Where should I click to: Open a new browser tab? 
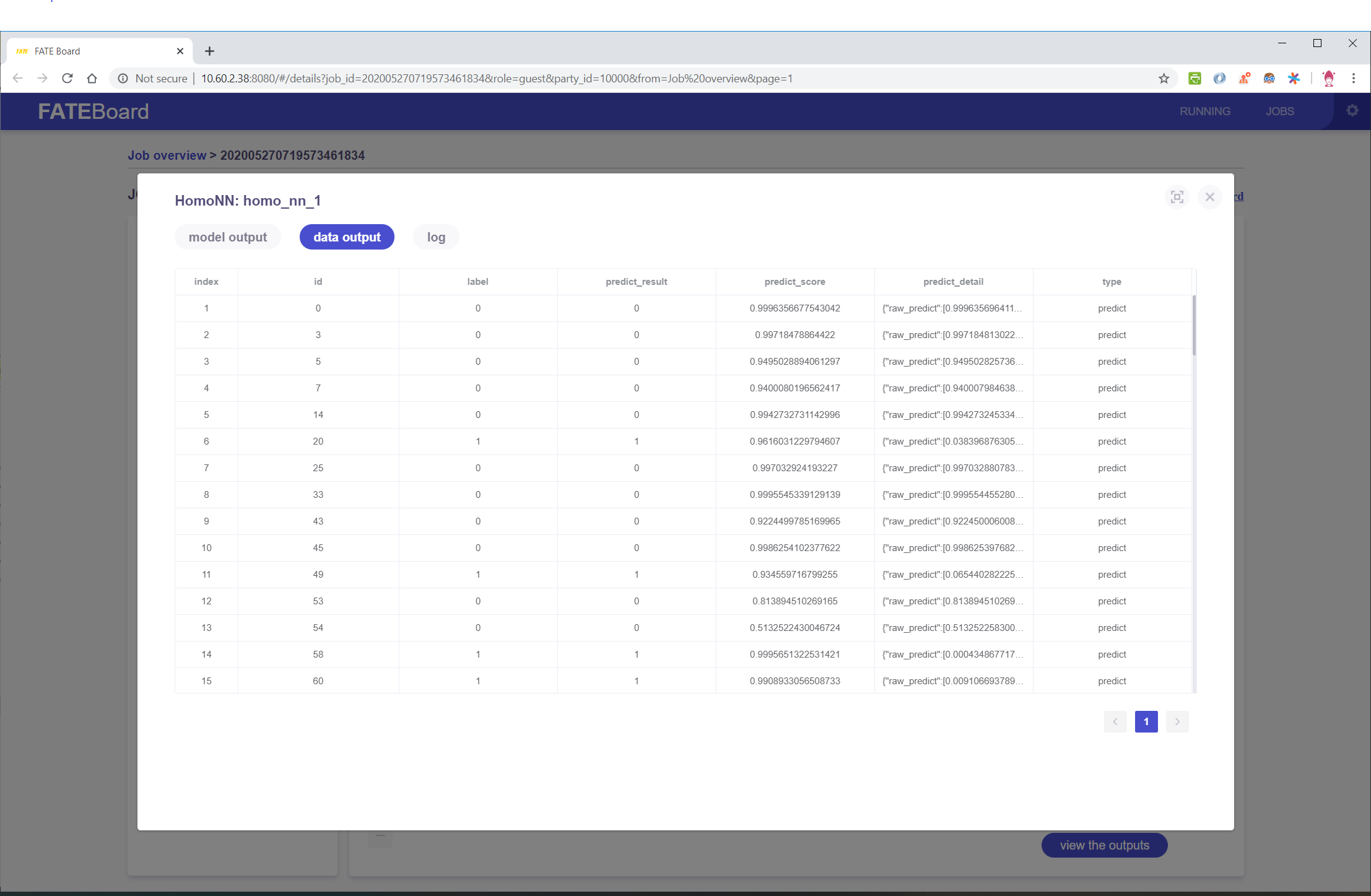(209, 51)
